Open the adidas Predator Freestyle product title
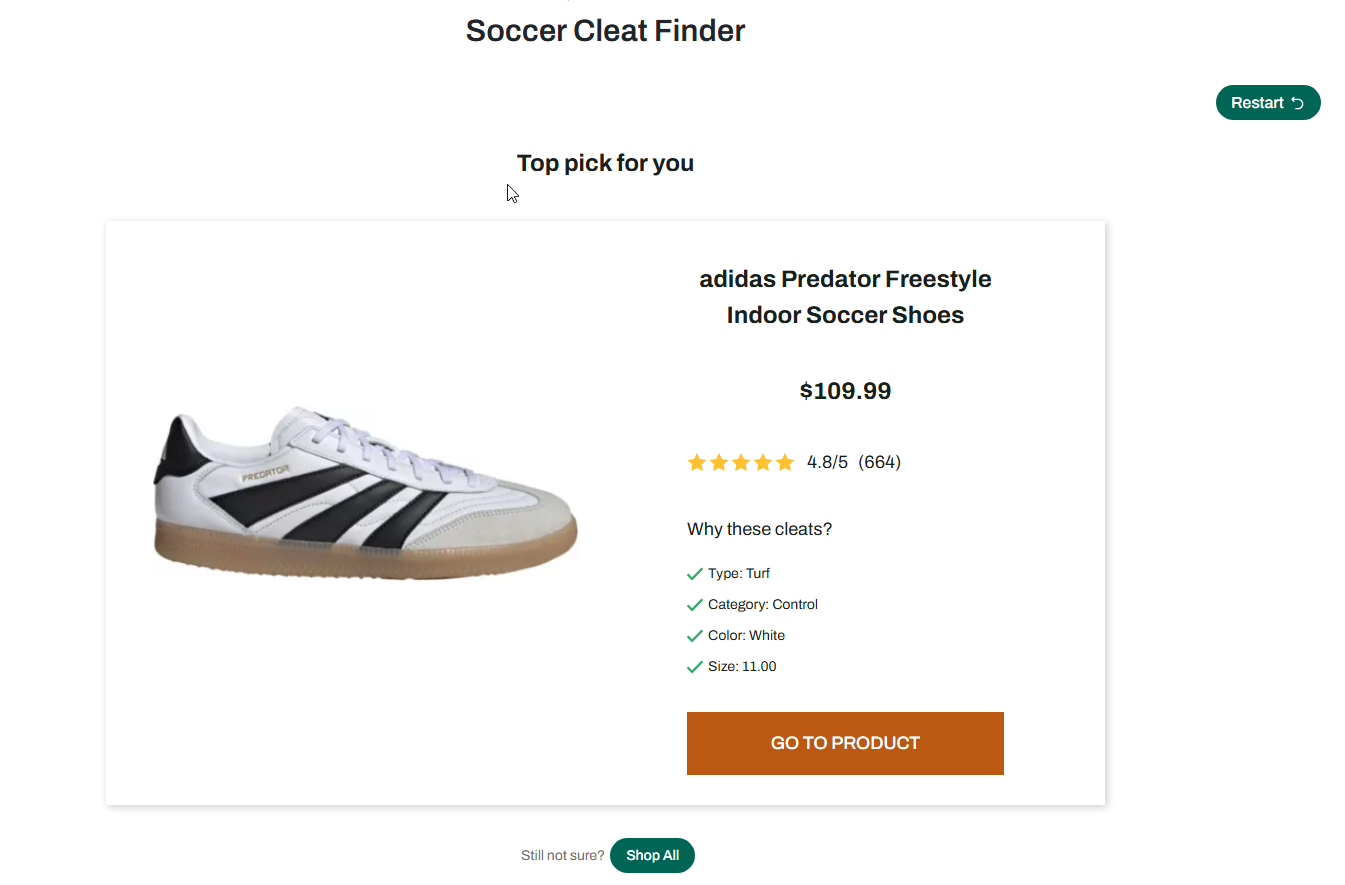 [x=845, y=297]
